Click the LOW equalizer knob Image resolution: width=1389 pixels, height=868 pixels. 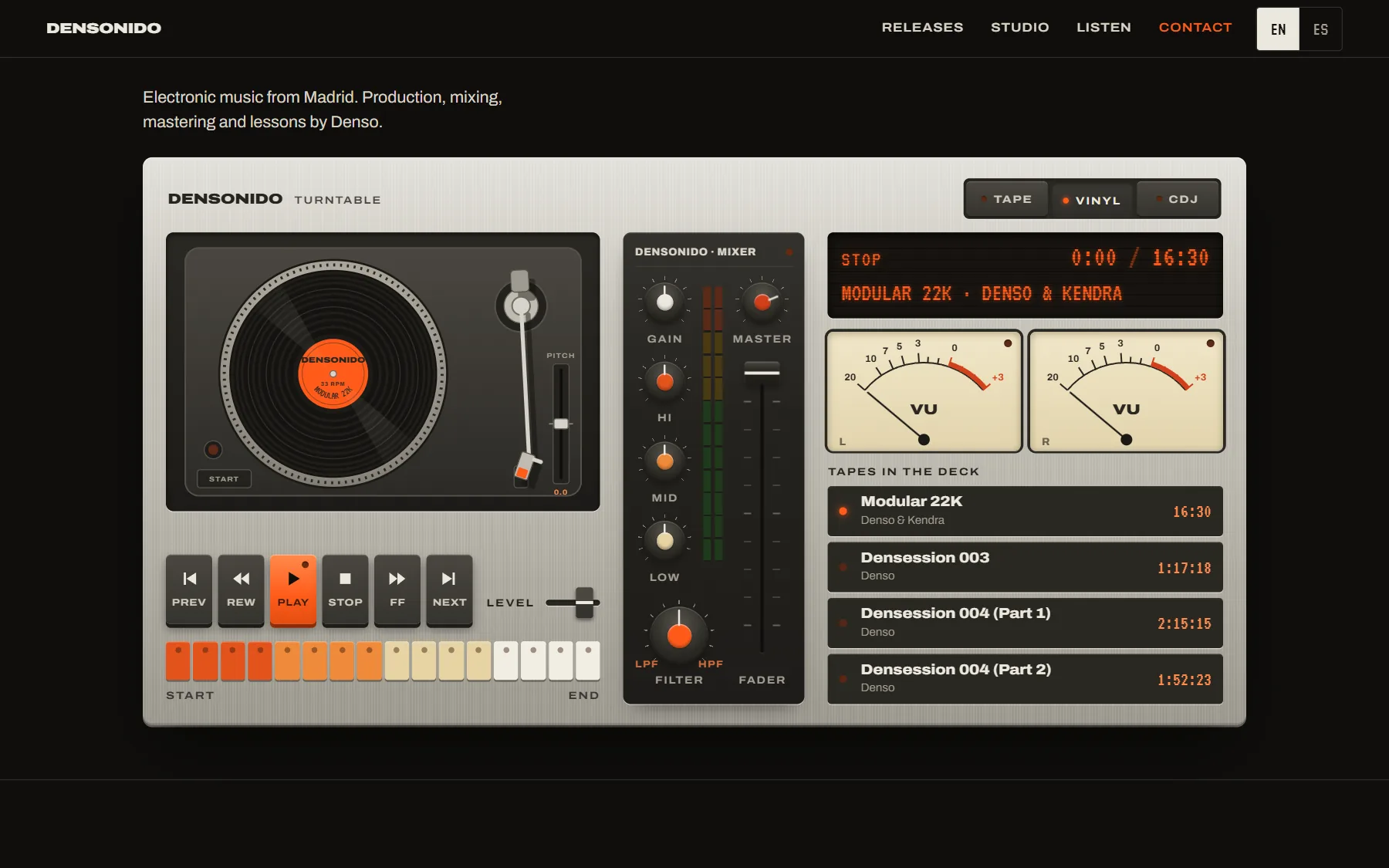(664, 541)
